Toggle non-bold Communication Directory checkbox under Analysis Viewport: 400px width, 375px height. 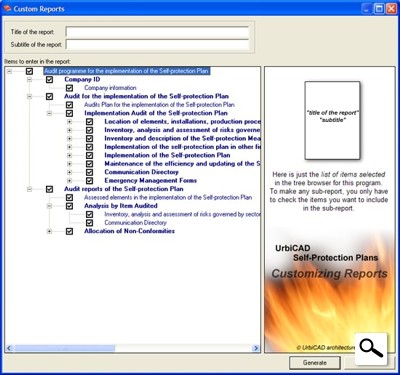[x=89, y=223]
